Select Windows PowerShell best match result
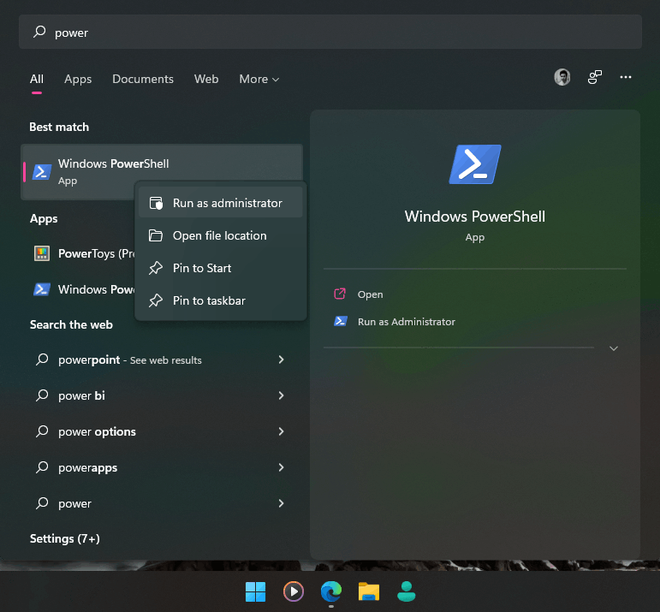 tap(162, 172)
